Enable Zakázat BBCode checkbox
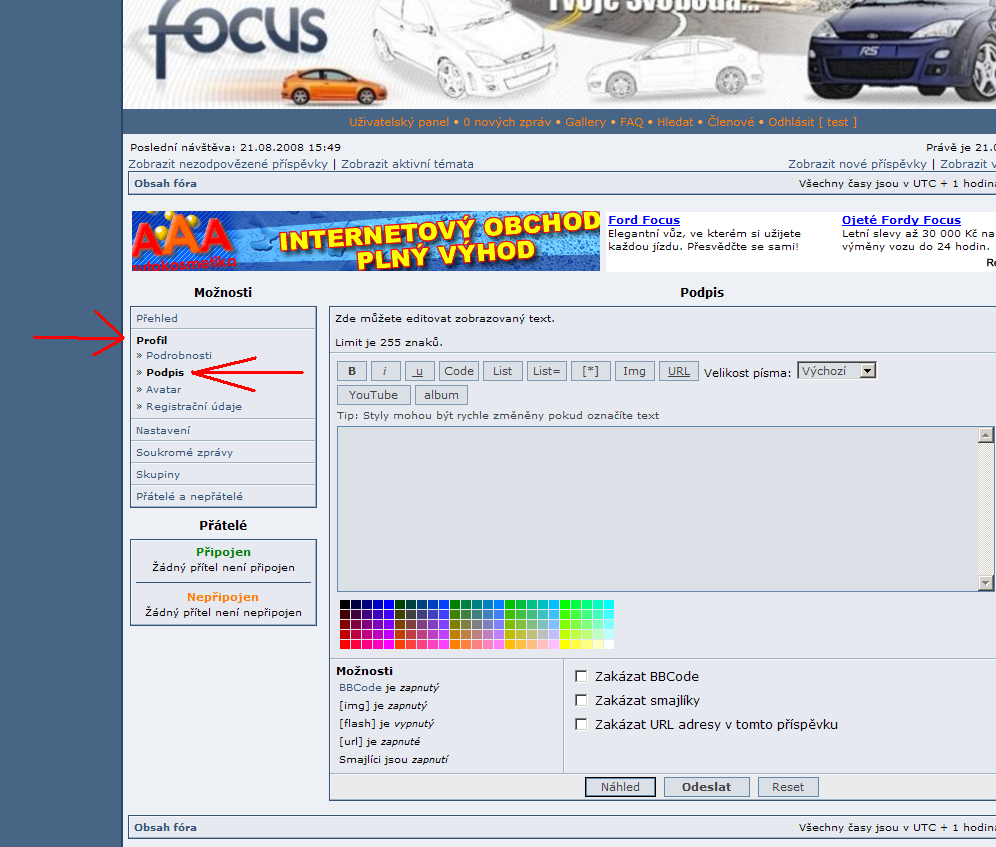Screen dimensions: 996x847 (x=581, y=677)
